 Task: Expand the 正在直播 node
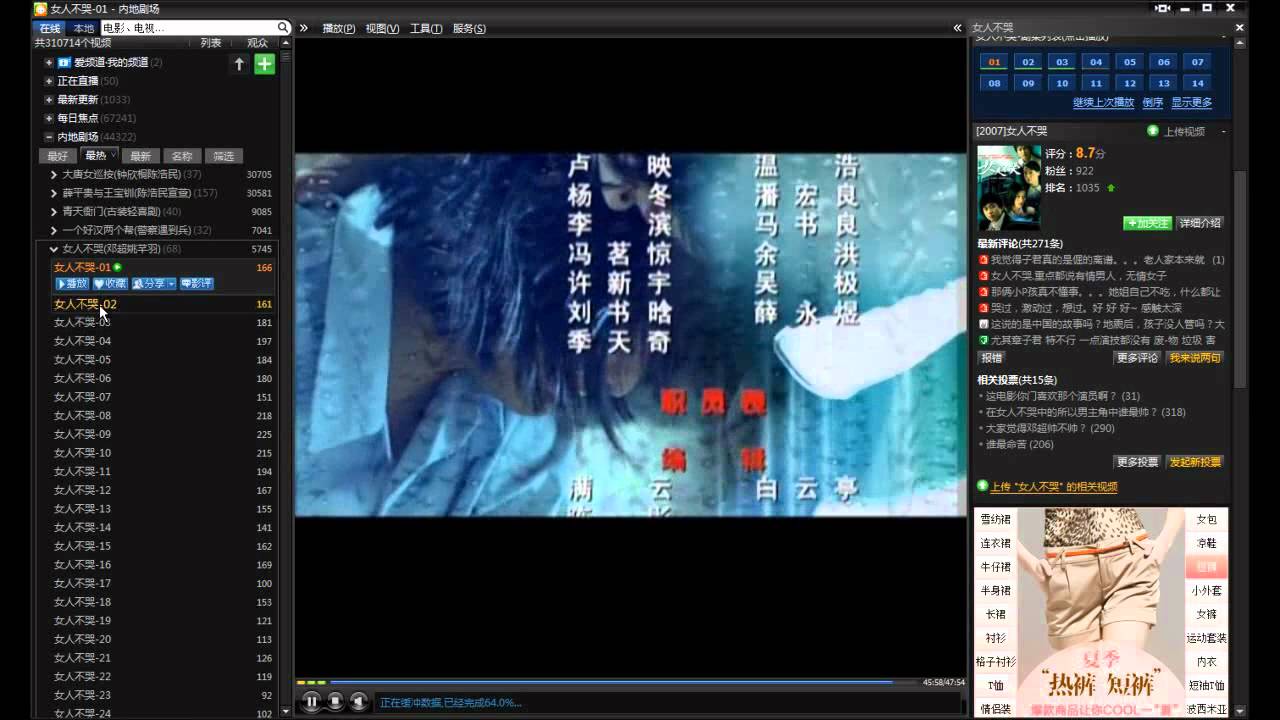tap(49, 81)
